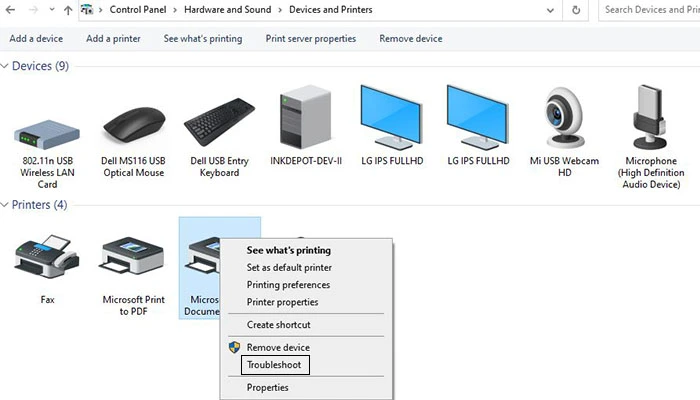
Task: Open chevron after Control Panel breadcrumb
Action: point(175,10)
